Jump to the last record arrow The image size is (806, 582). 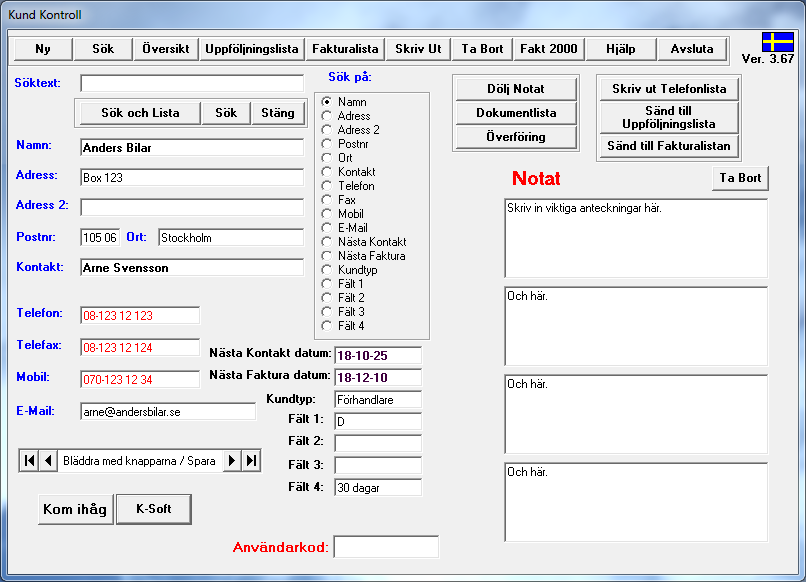click(251, 460)
